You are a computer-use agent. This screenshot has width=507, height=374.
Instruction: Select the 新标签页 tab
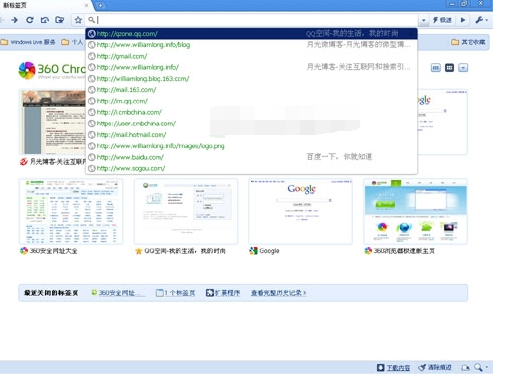[45, 5]
